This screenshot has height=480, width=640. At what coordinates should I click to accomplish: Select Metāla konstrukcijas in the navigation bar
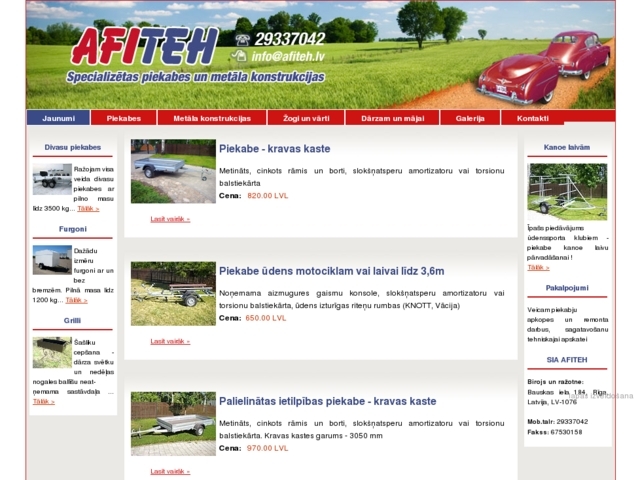pyautogui.click(x=212, y=118)
